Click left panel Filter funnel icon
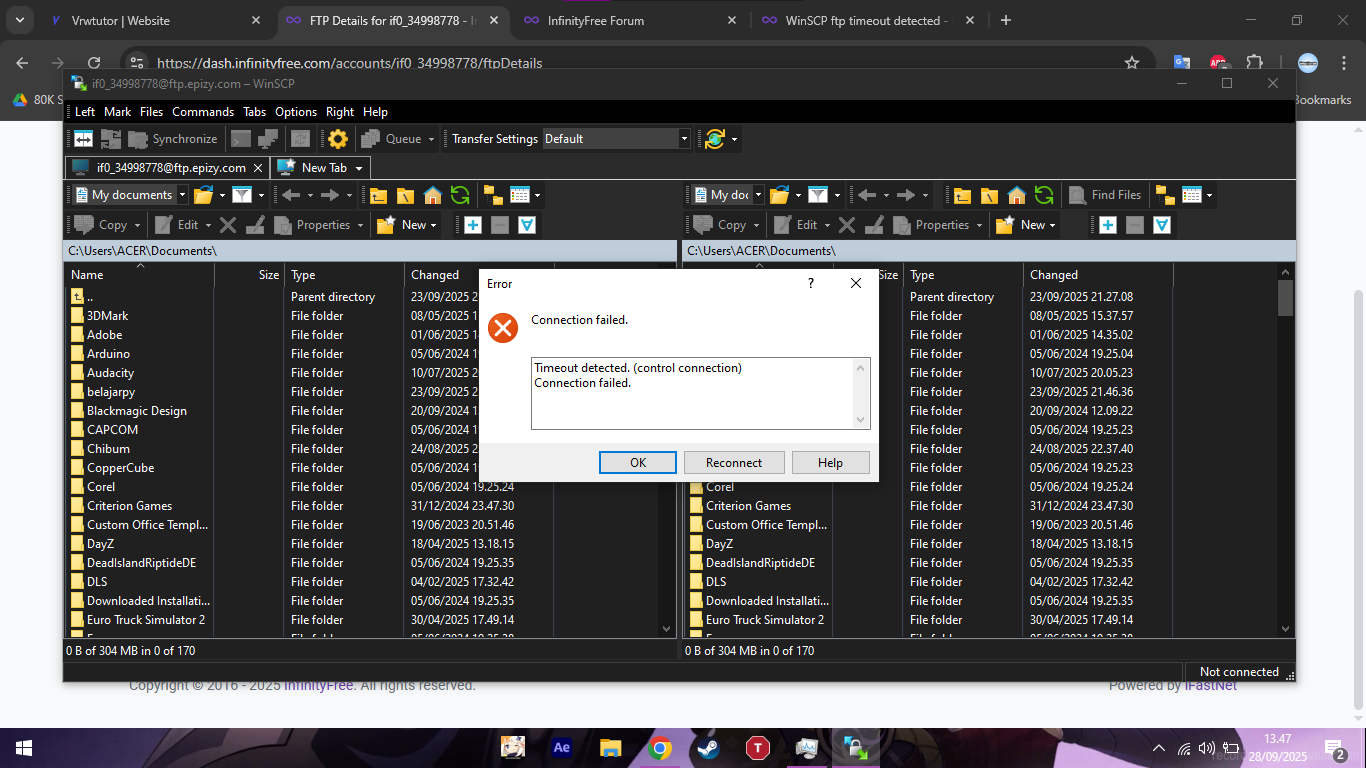The width and height of the screenshot is (1366, 768). [x=242, y=195]
